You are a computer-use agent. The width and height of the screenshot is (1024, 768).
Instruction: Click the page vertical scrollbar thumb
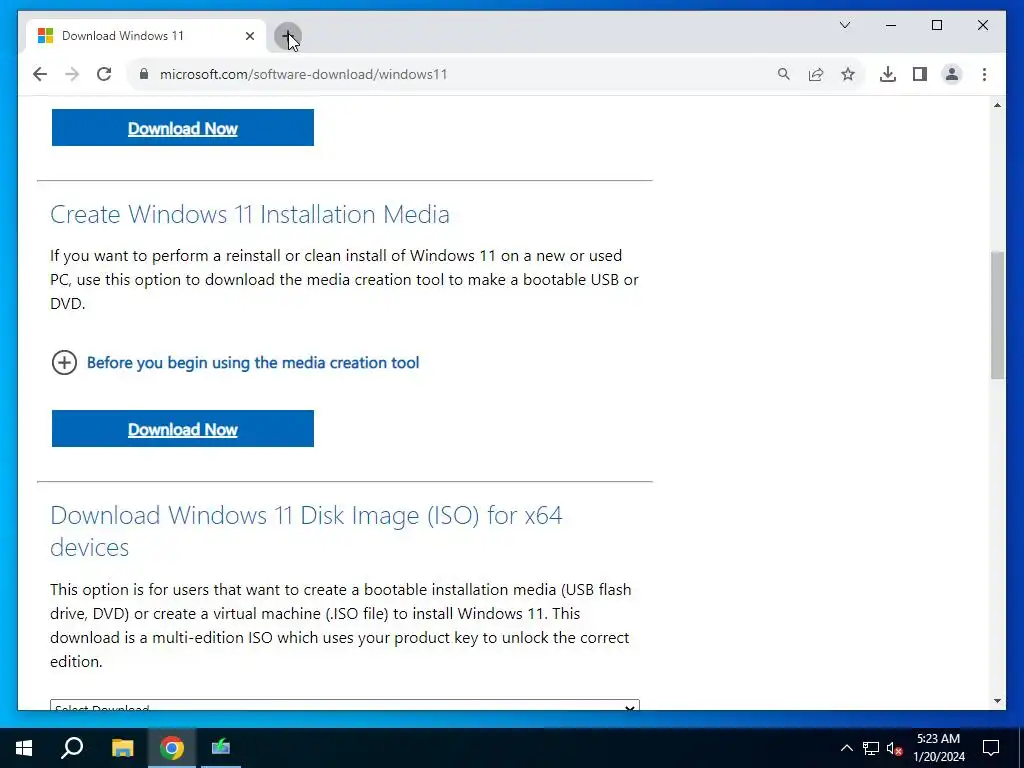[997, 315]
